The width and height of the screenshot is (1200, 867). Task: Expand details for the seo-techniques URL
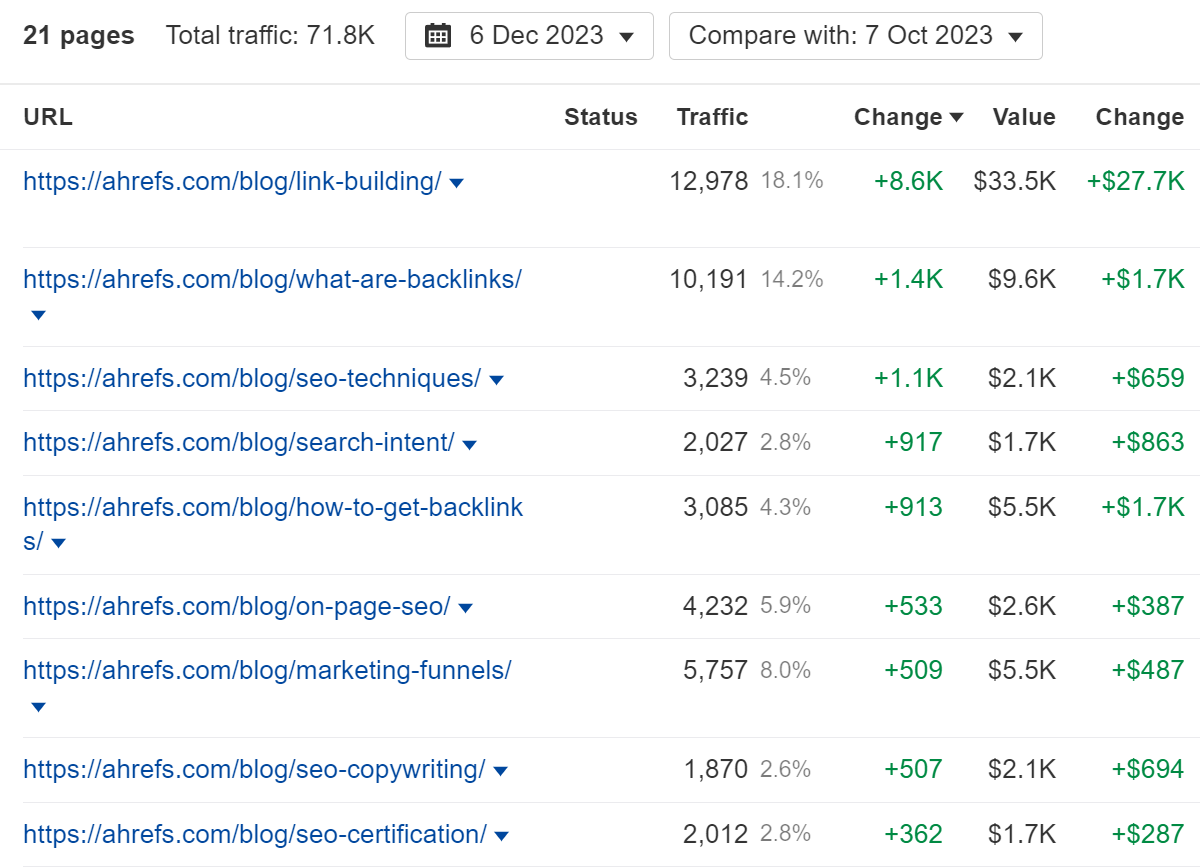(x=497, y=379)
